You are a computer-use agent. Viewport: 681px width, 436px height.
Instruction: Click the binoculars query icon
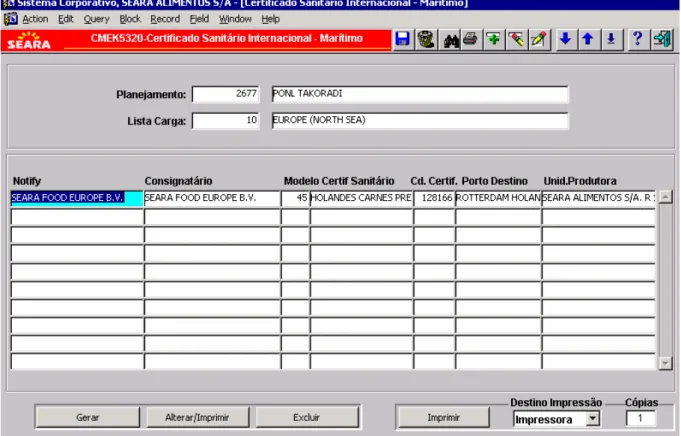(x=451, y=40)
